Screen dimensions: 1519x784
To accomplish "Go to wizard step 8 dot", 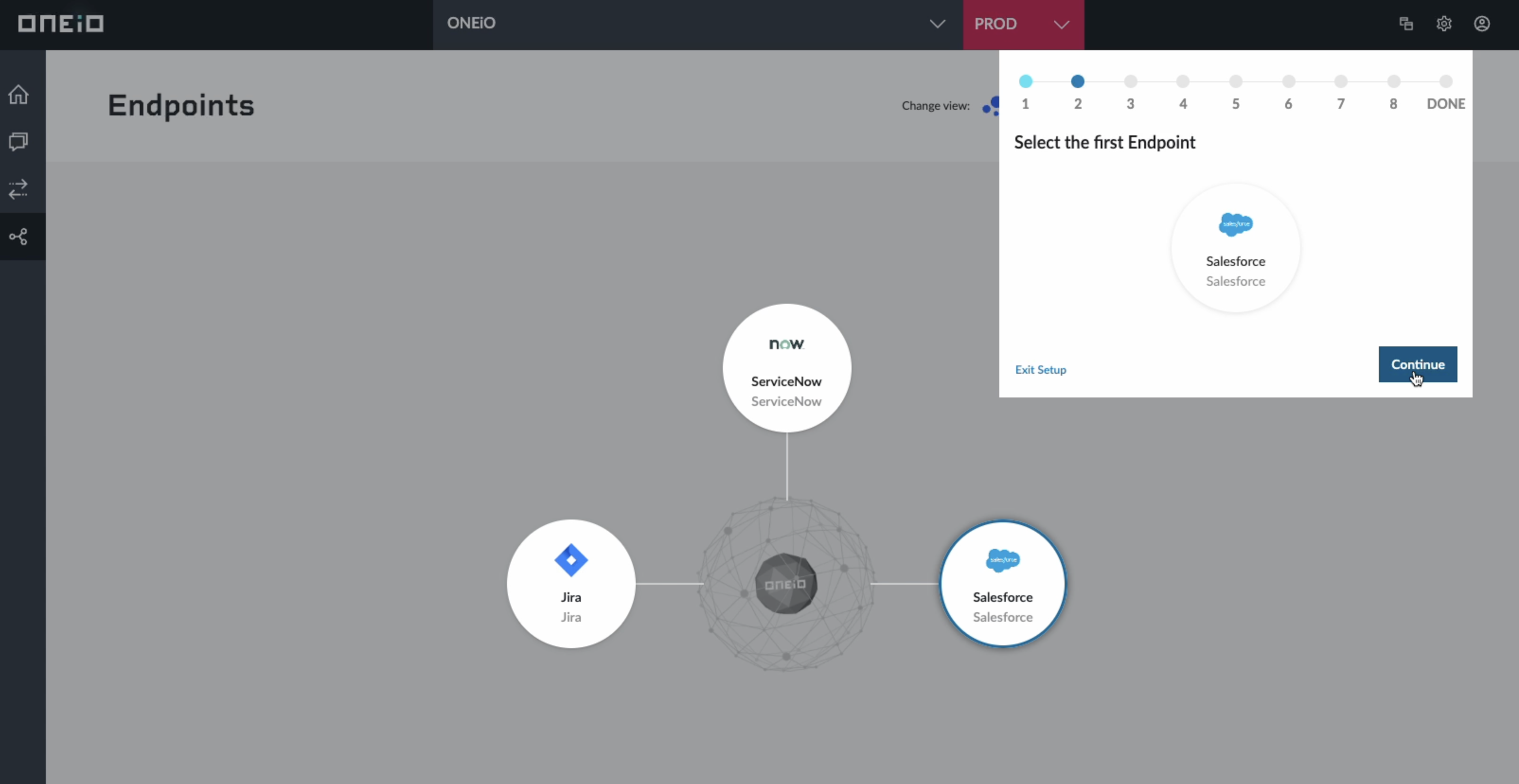I will click(1394, 81).
